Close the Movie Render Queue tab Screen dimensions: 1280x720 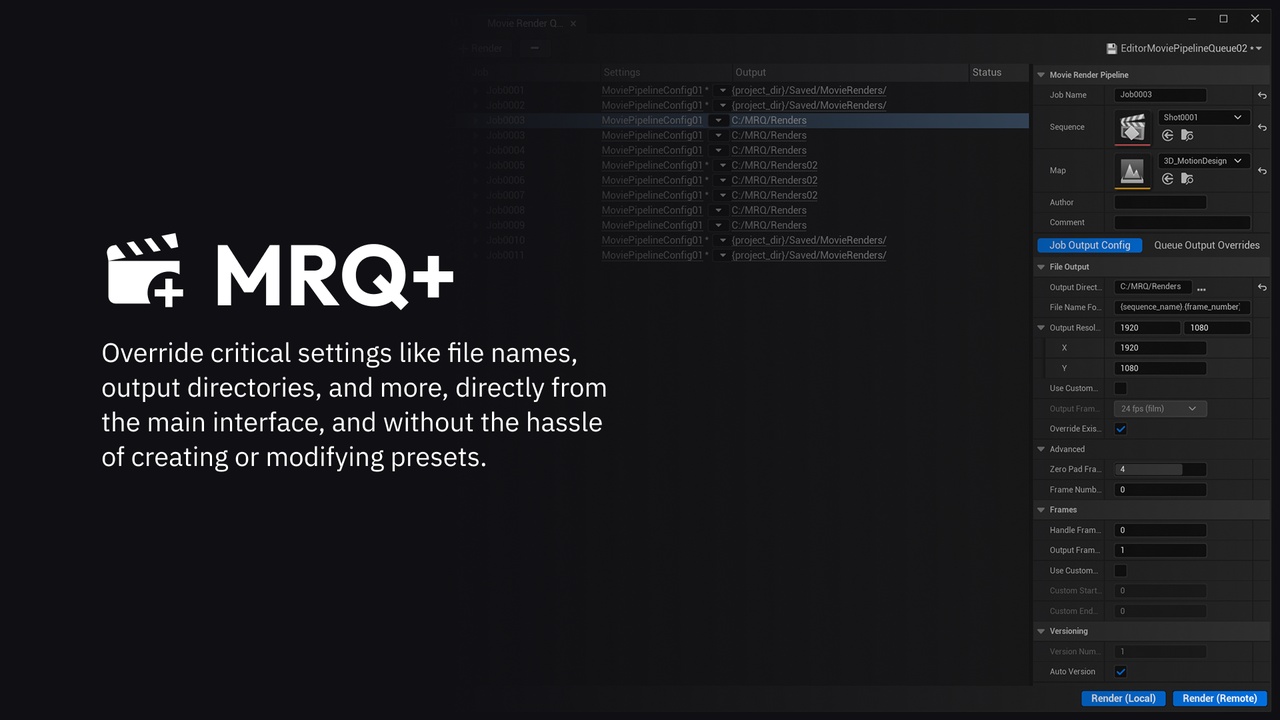[x=573, y=23]
